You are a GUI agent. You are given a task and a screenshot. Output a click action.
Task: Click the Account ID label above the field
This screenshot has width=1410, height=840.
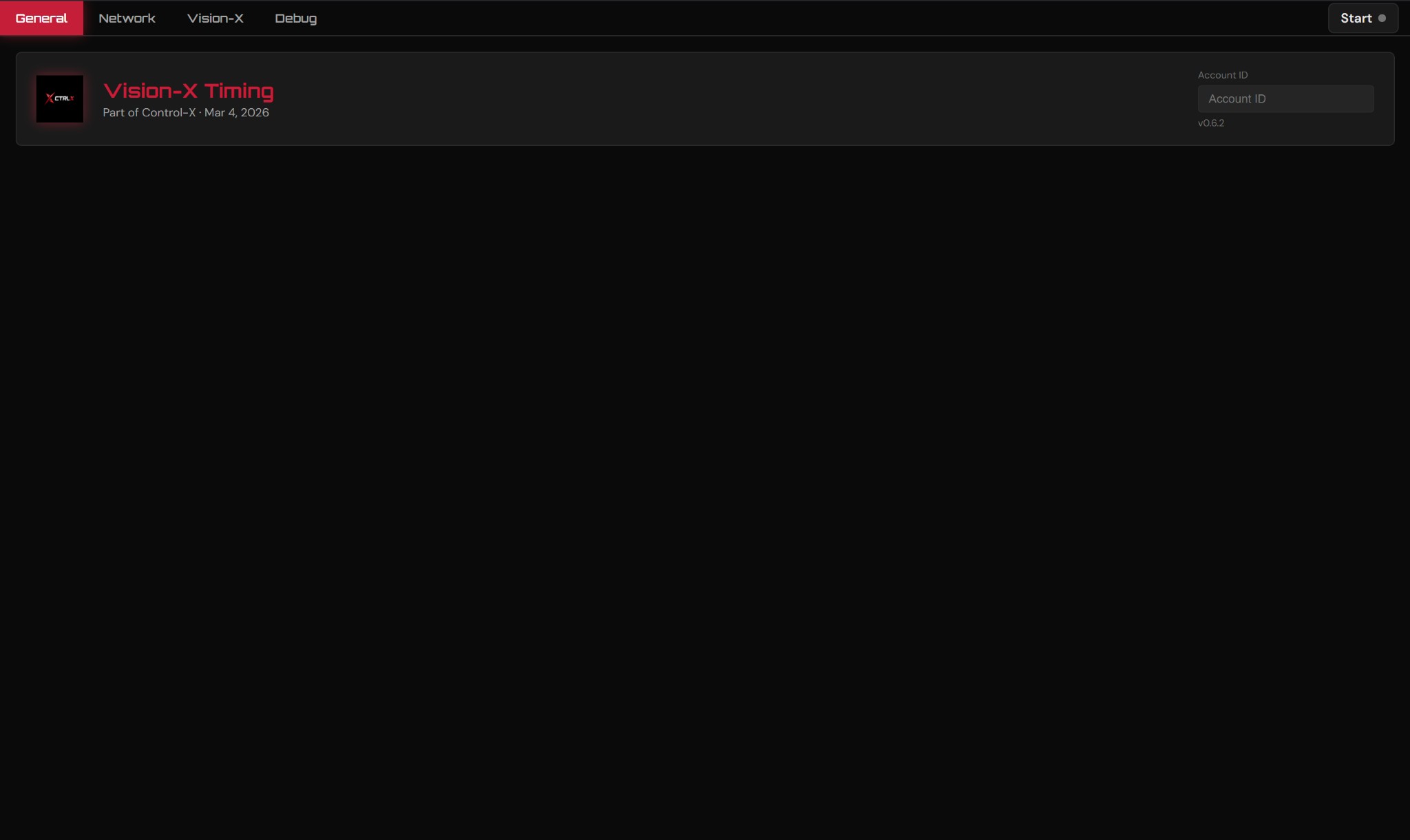(x=1222, y=75)
